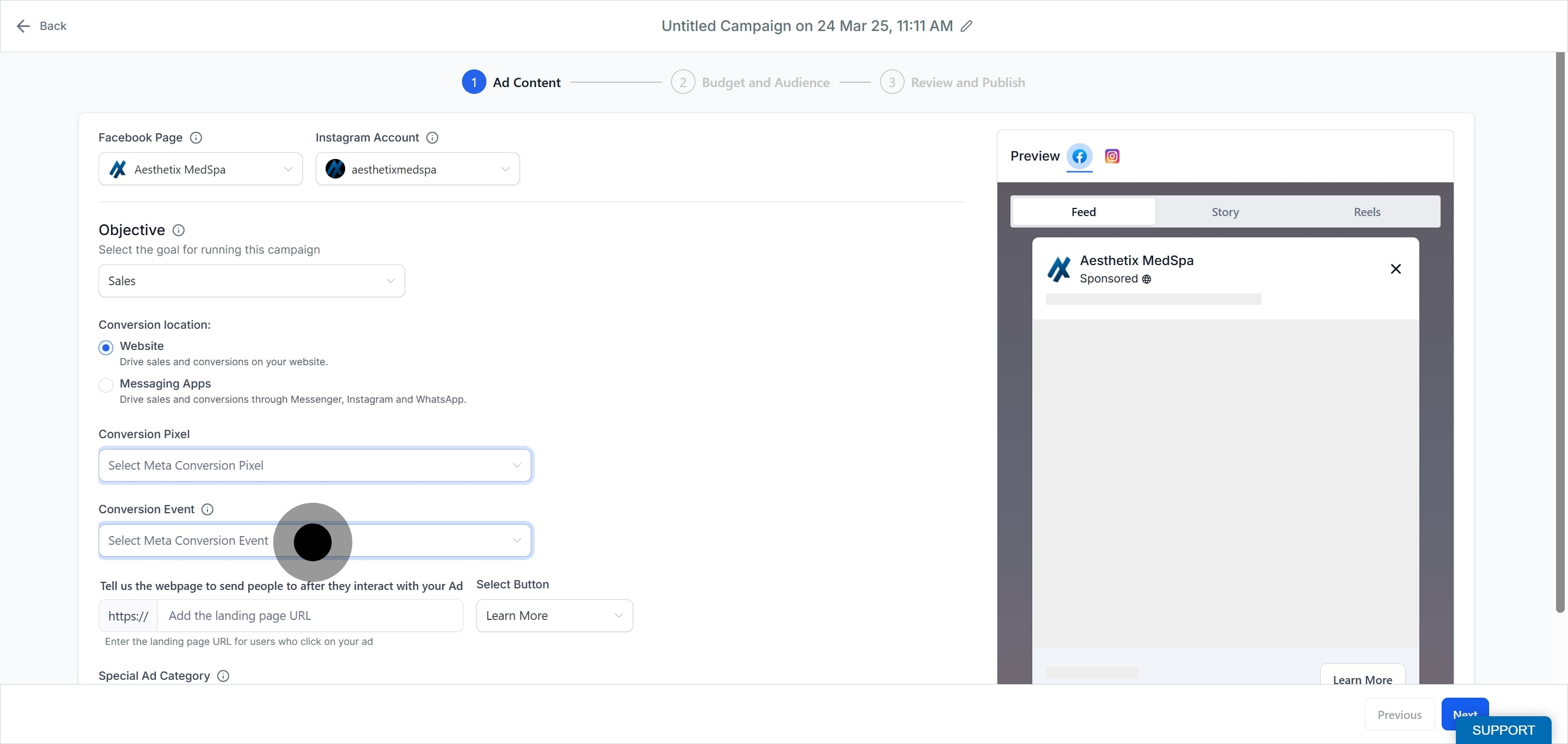Viewport: 1568px width, 744px height.
Task: Switch preview to the Reels tab
Action: pos(1367,212)
